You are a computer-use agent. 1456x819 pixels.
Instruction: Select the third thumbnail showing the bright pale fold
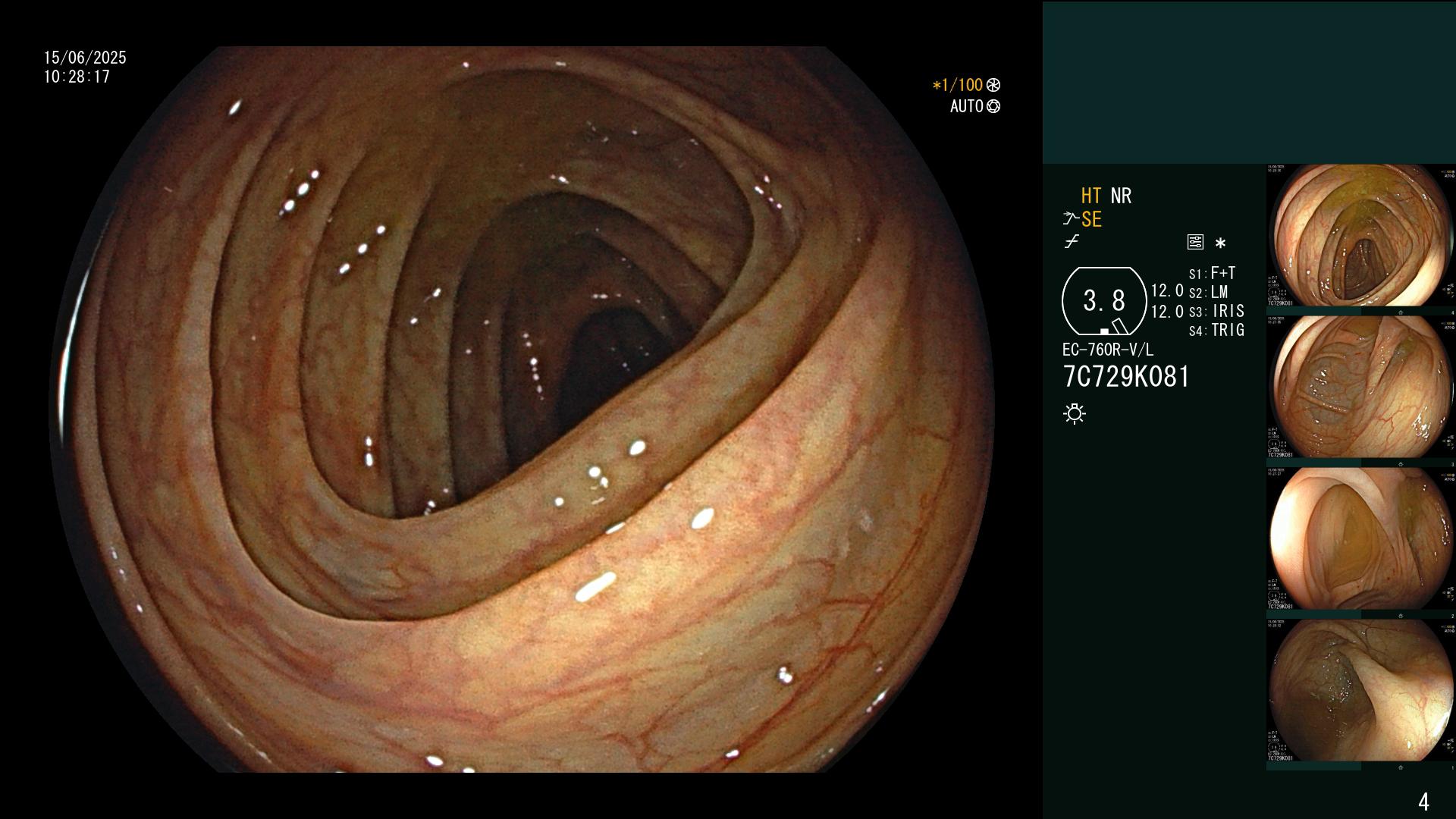(1360, 539)
